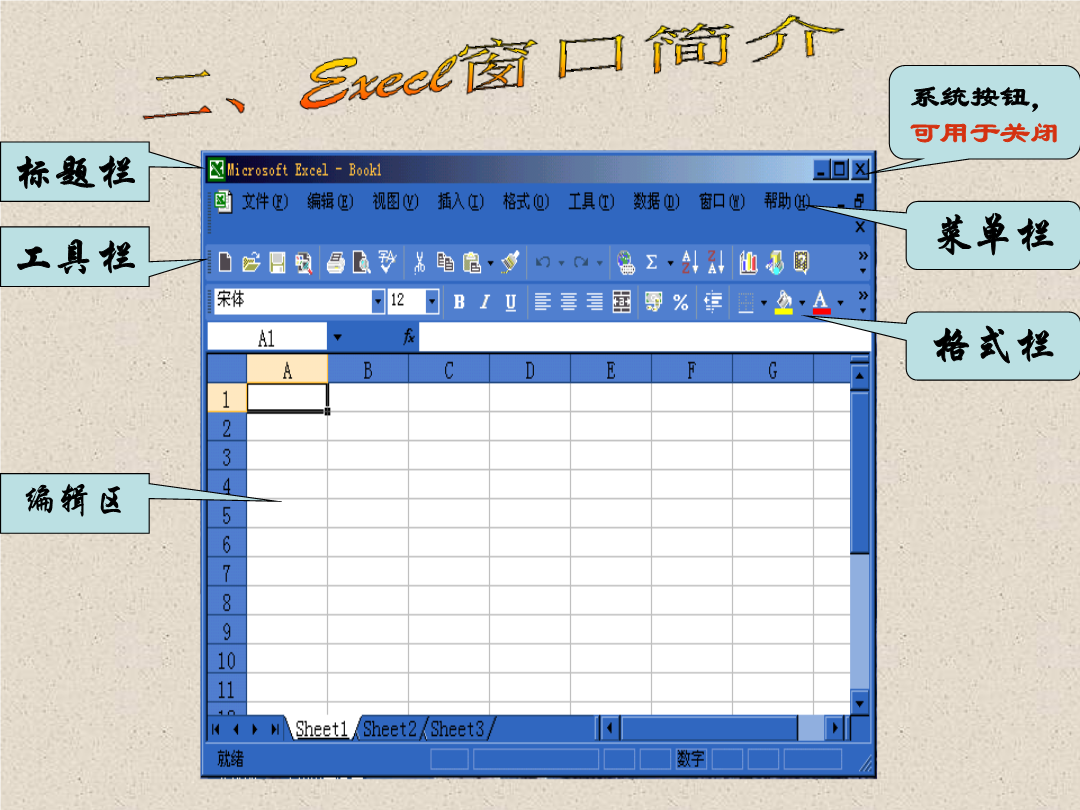Expand the formatting toolbar options chevron
This screenshot has width=1080, height=810.
(x=863, y=302)
